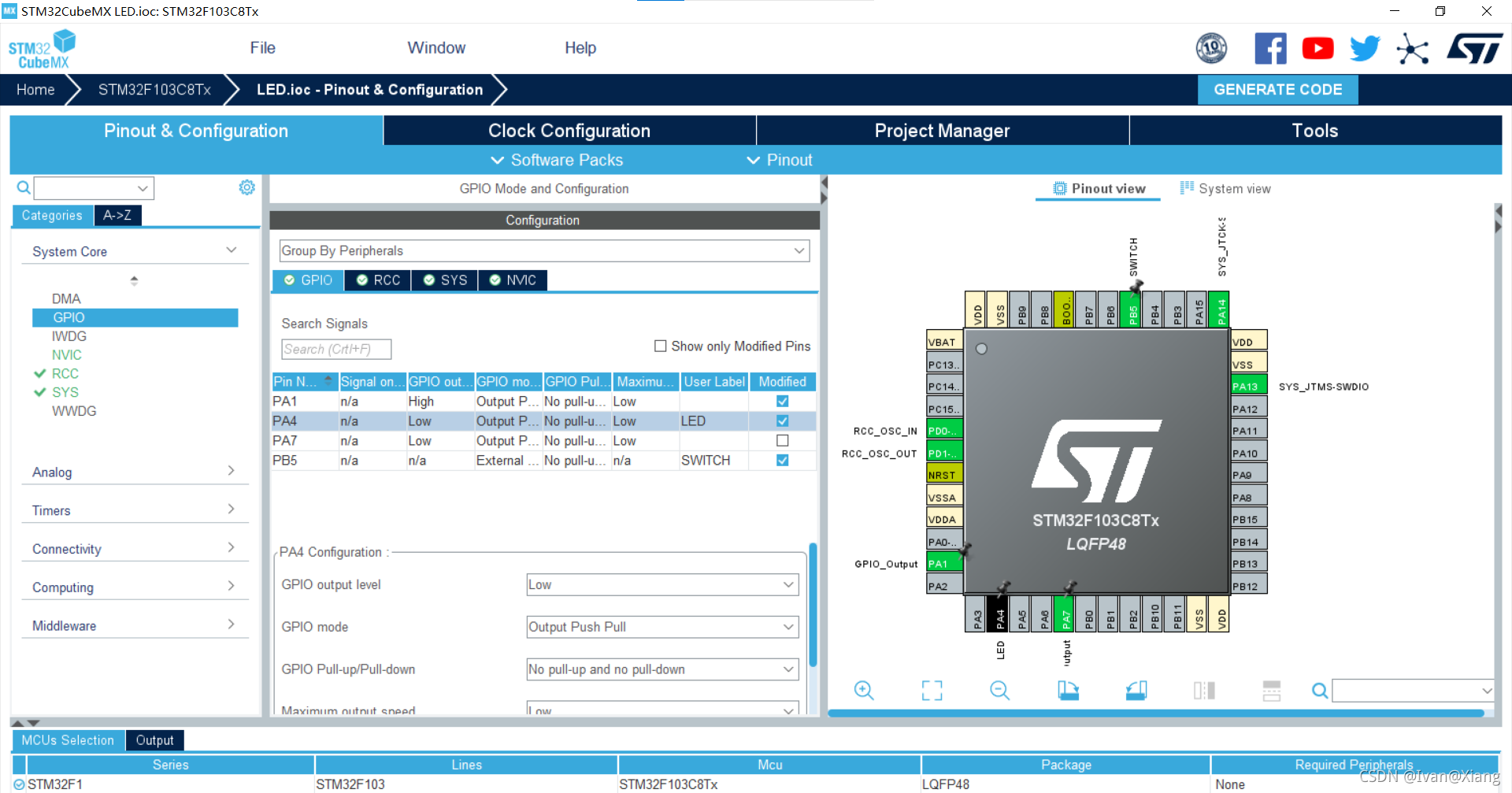Rotate the chip view counter-clockwise
The width and height of the screenshot is (1512, 793).
click(1136, 691)
